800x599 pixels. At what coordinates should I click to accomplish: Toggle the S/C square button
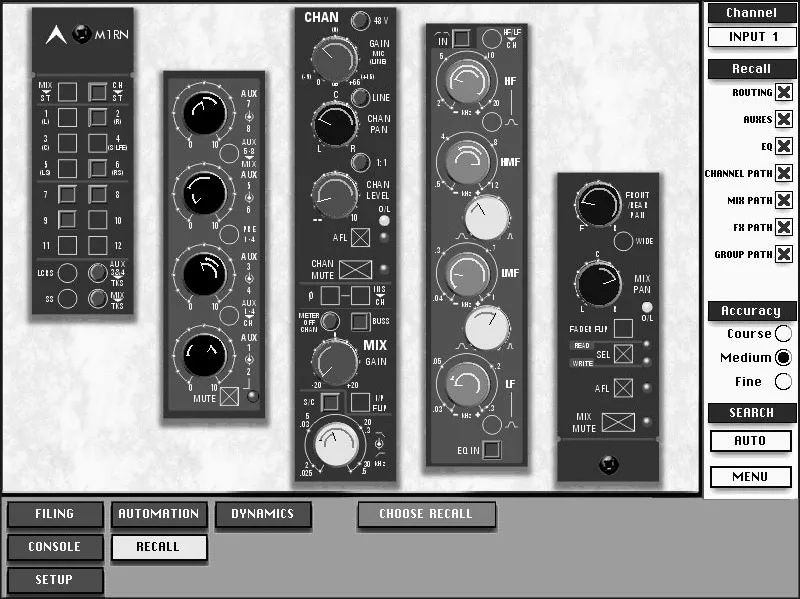click(x=330, y=402)
